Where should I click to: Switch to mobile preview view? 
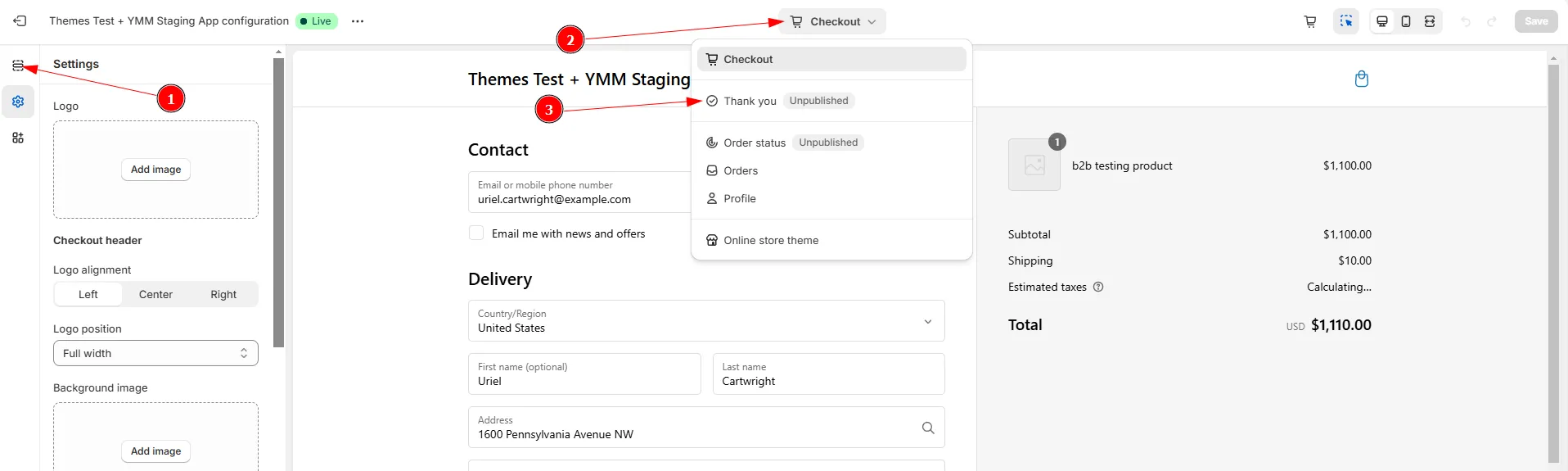tap(1406, 21)
